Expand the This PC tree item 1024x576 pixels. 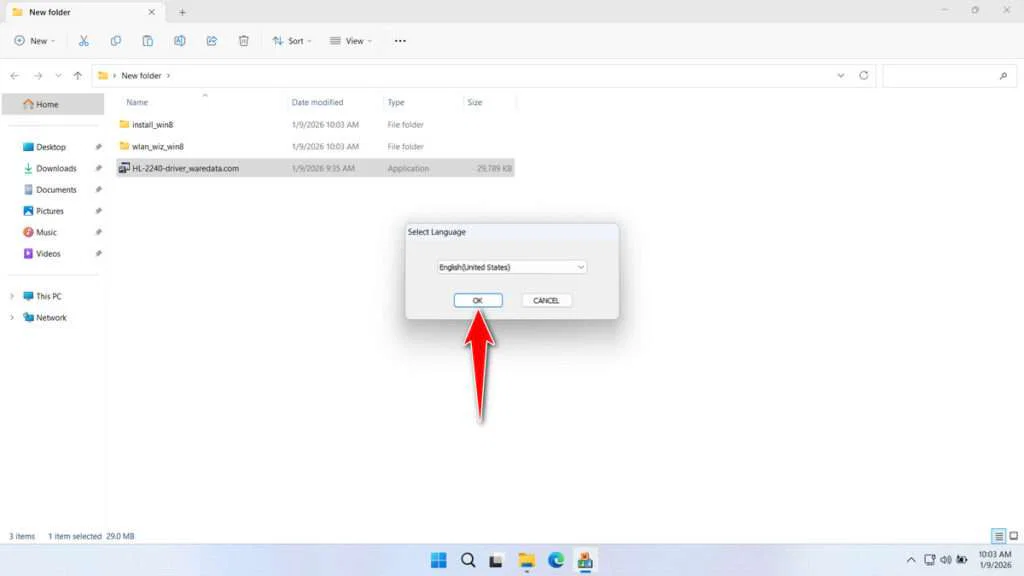click(x=12, y=295)
